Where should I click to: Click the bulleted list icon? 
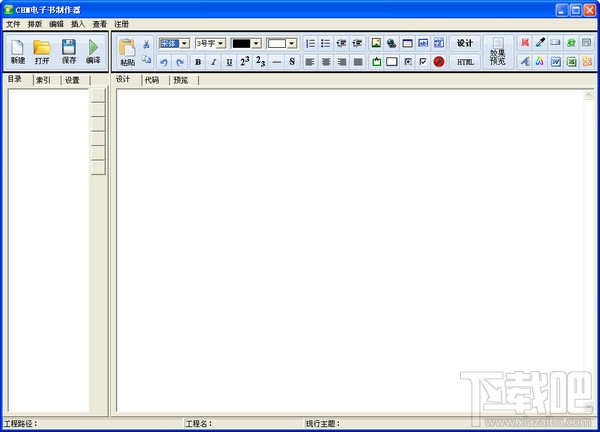[x=326, y=44]
